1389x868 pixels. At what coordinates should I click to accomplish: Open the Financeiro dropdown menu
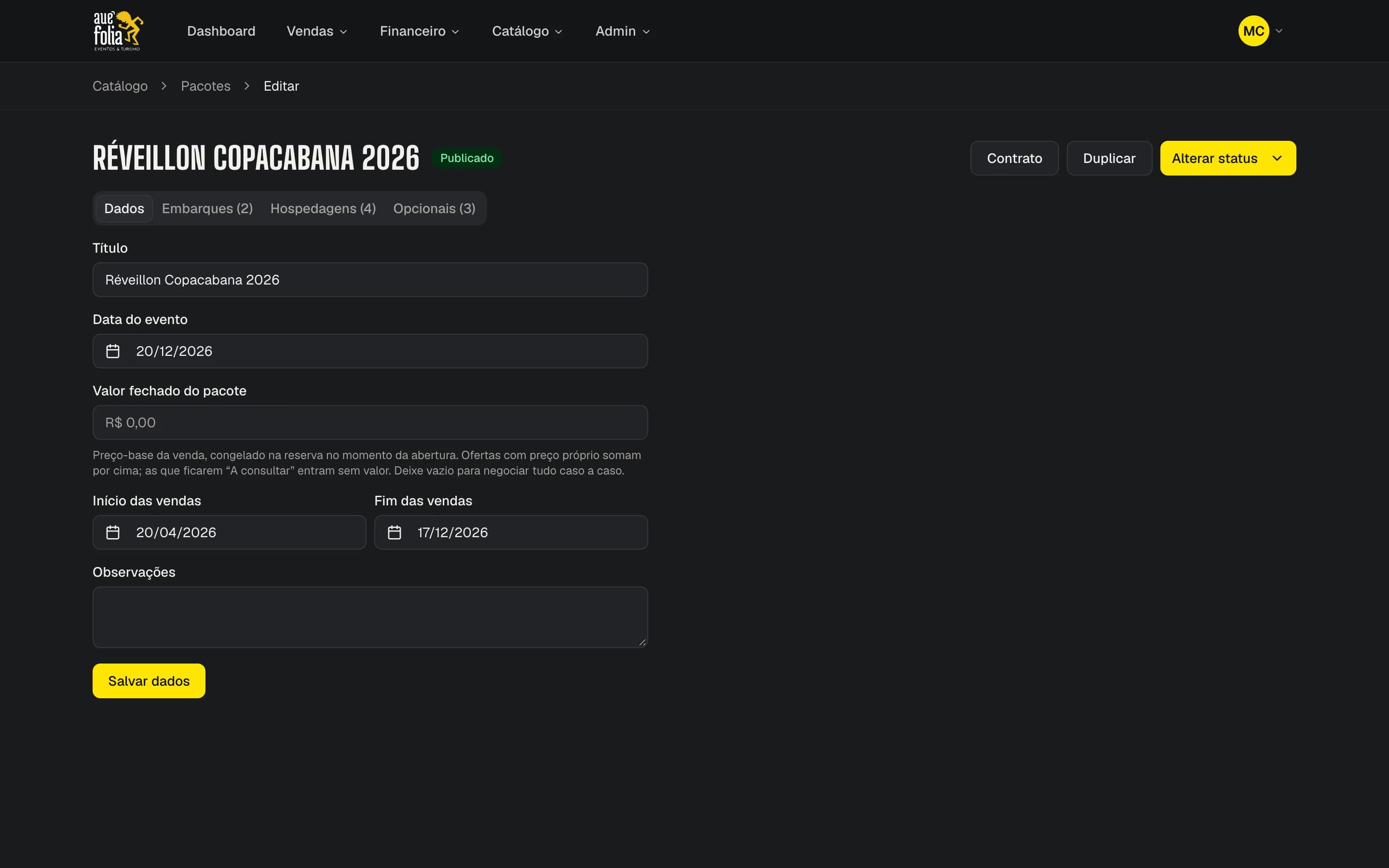pos(419,31)
